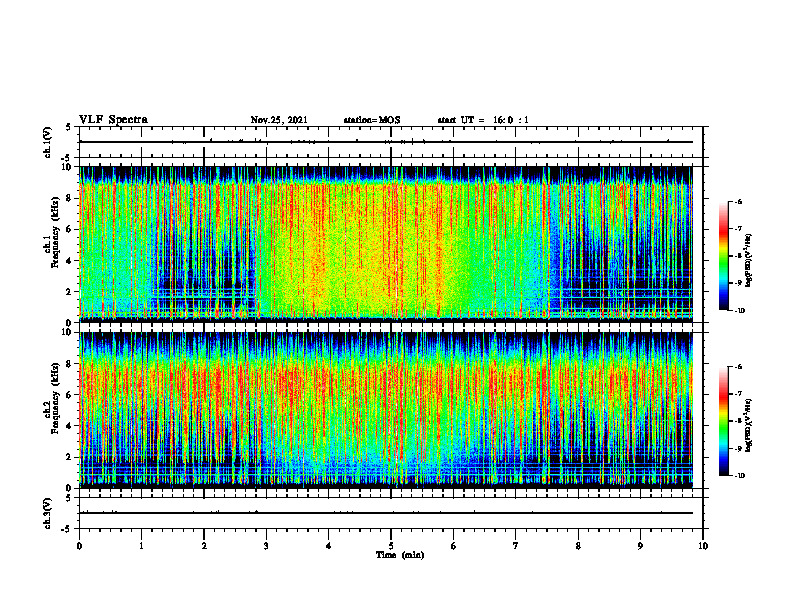Click the "5" tick on ch.1(V) axis
Viewport: 792px width, 612px height.
click(68, 127)
